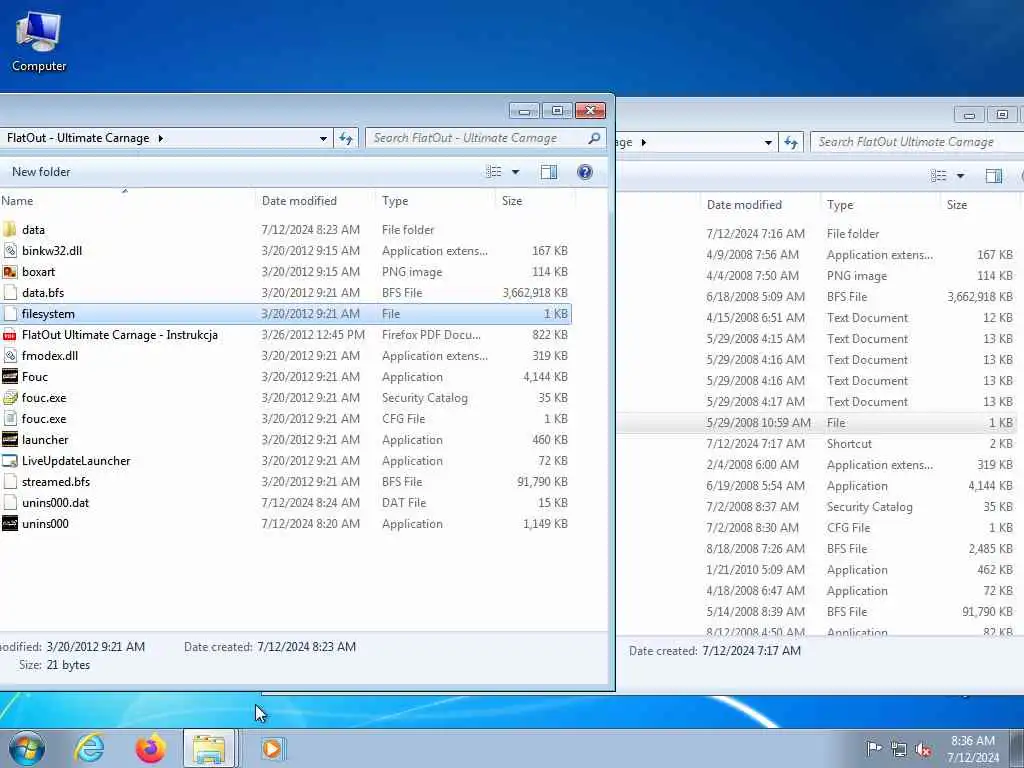The width and height of the screenshot is (1024, 768).
Task: Sort back window by Type column
Action: coord(880,205)
